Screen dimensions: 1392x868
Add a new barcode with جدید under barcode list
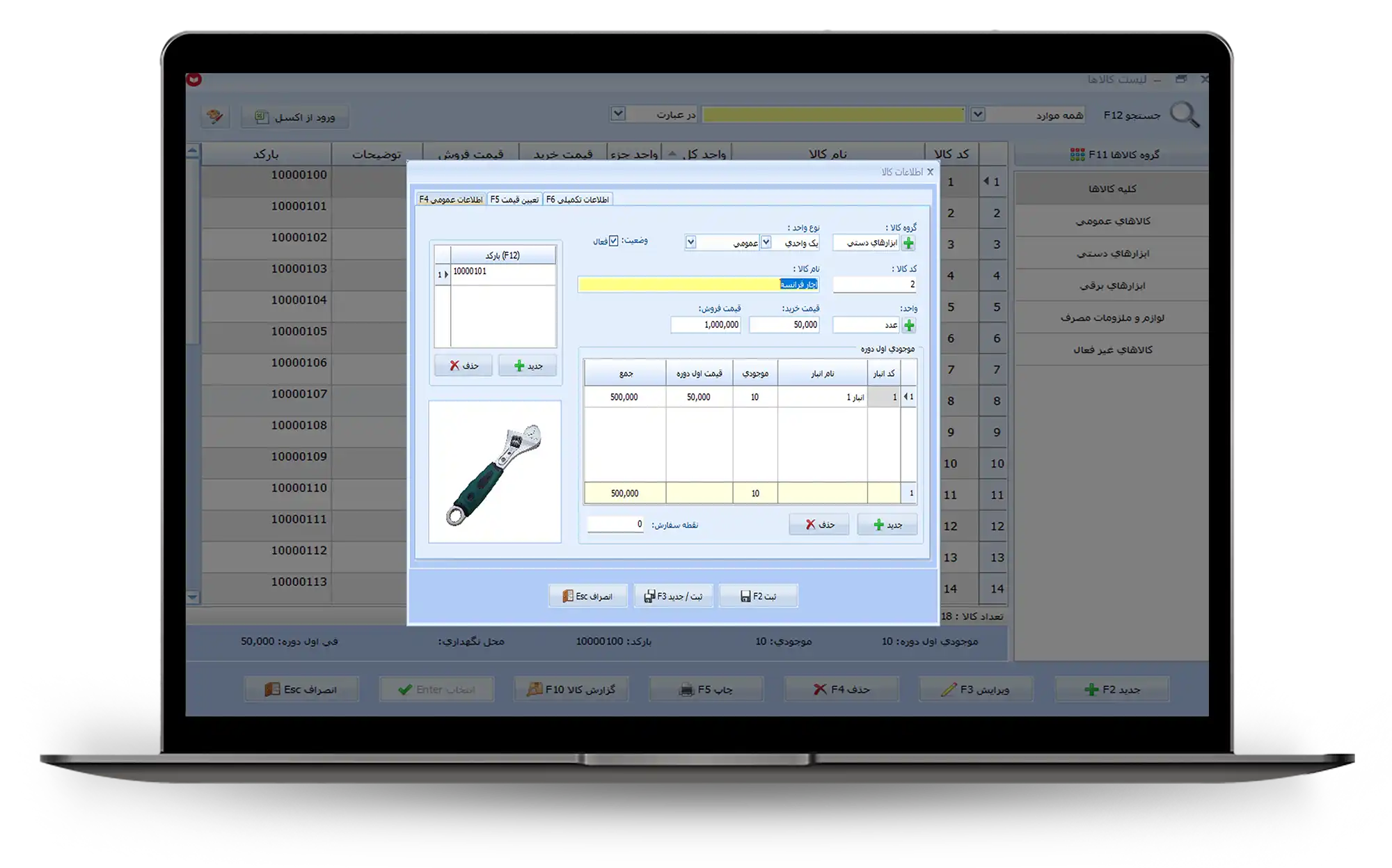528,365
